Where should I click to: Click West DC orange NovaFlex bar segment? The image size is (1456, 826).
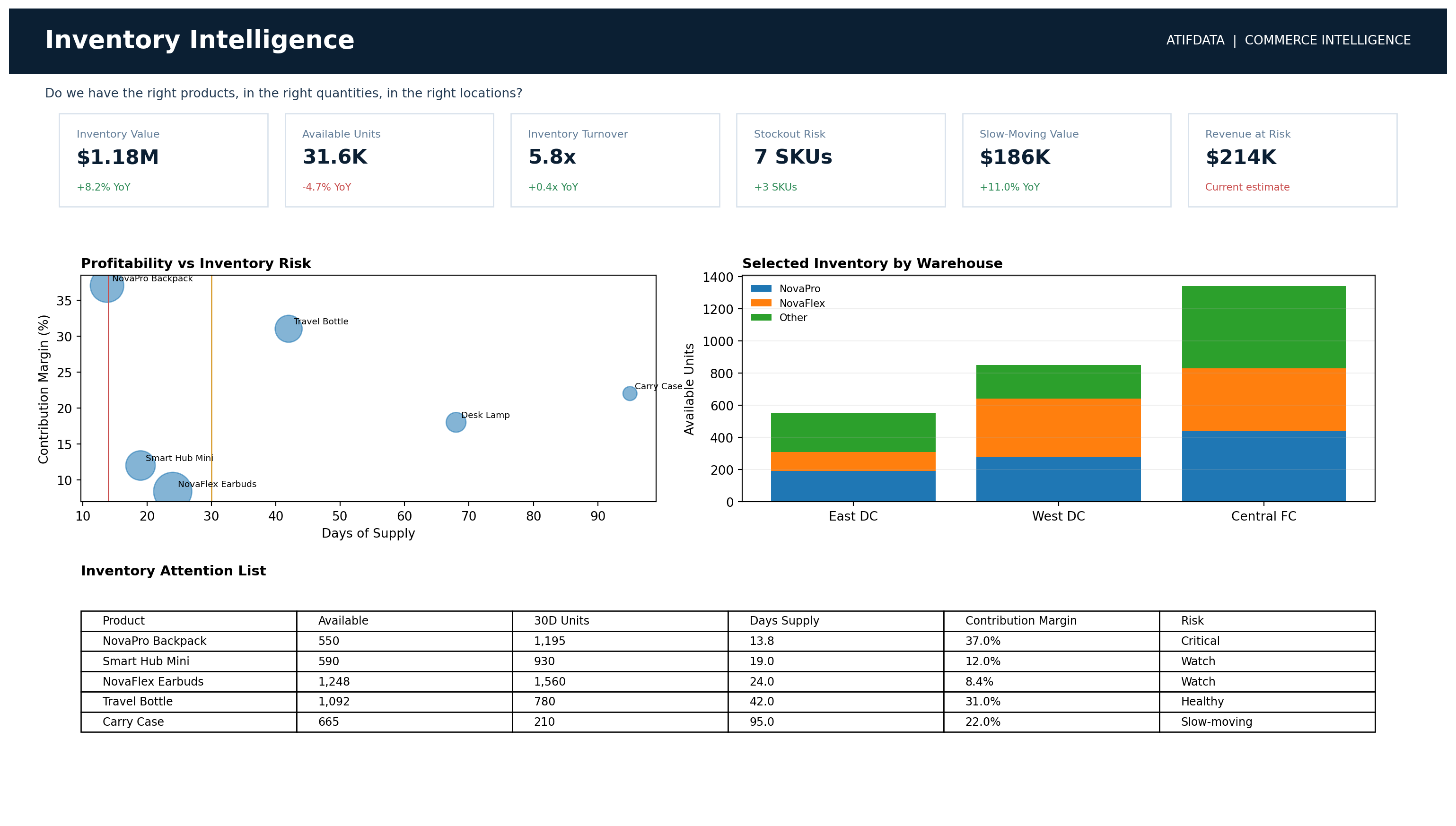pos(1058,428)
